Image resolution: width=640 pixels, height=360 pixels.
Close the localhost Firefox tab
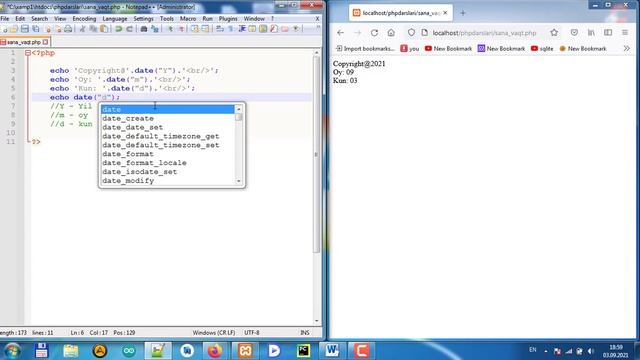(445, 13)
